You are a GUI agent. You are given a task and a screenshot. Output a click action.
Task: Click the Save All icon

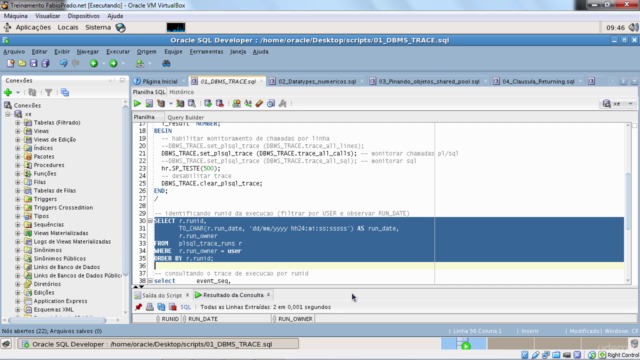click(45, 63)
